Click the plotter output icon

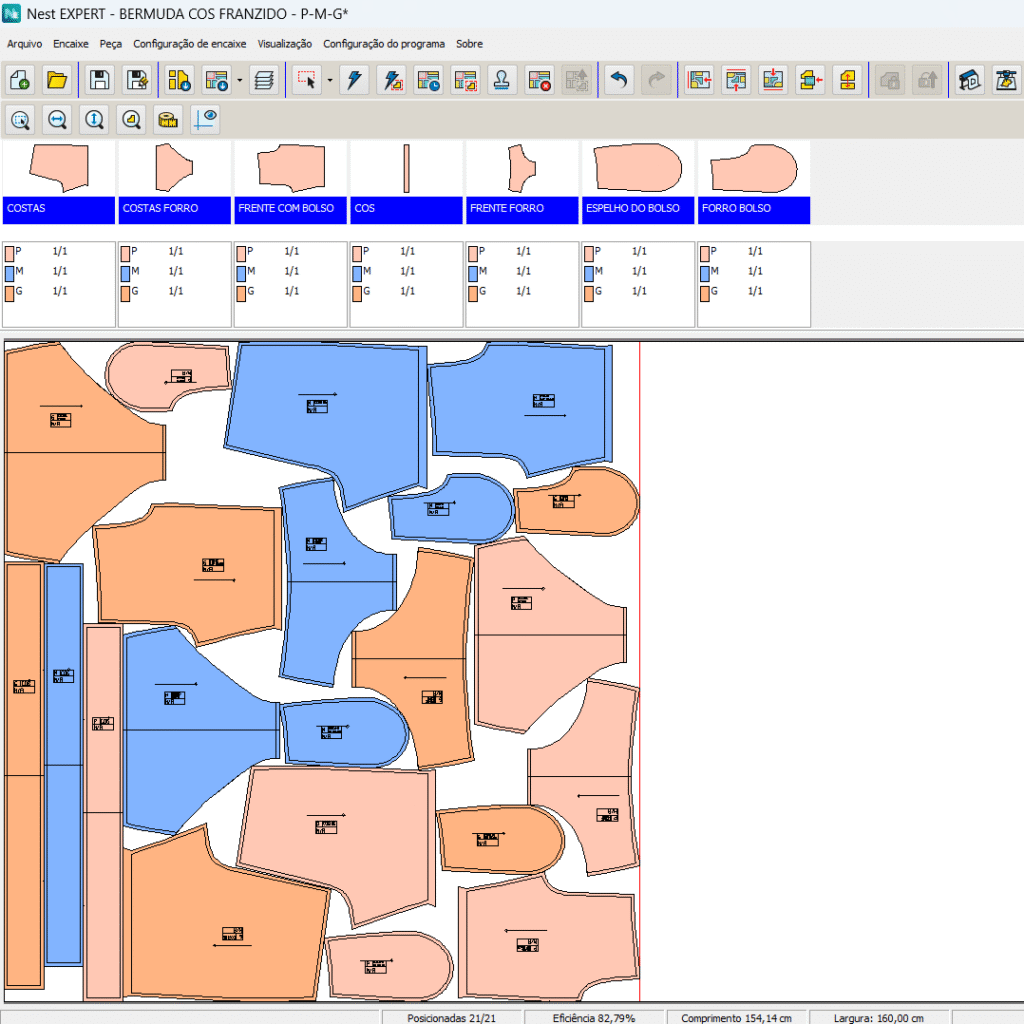(x=1005, y=81)
